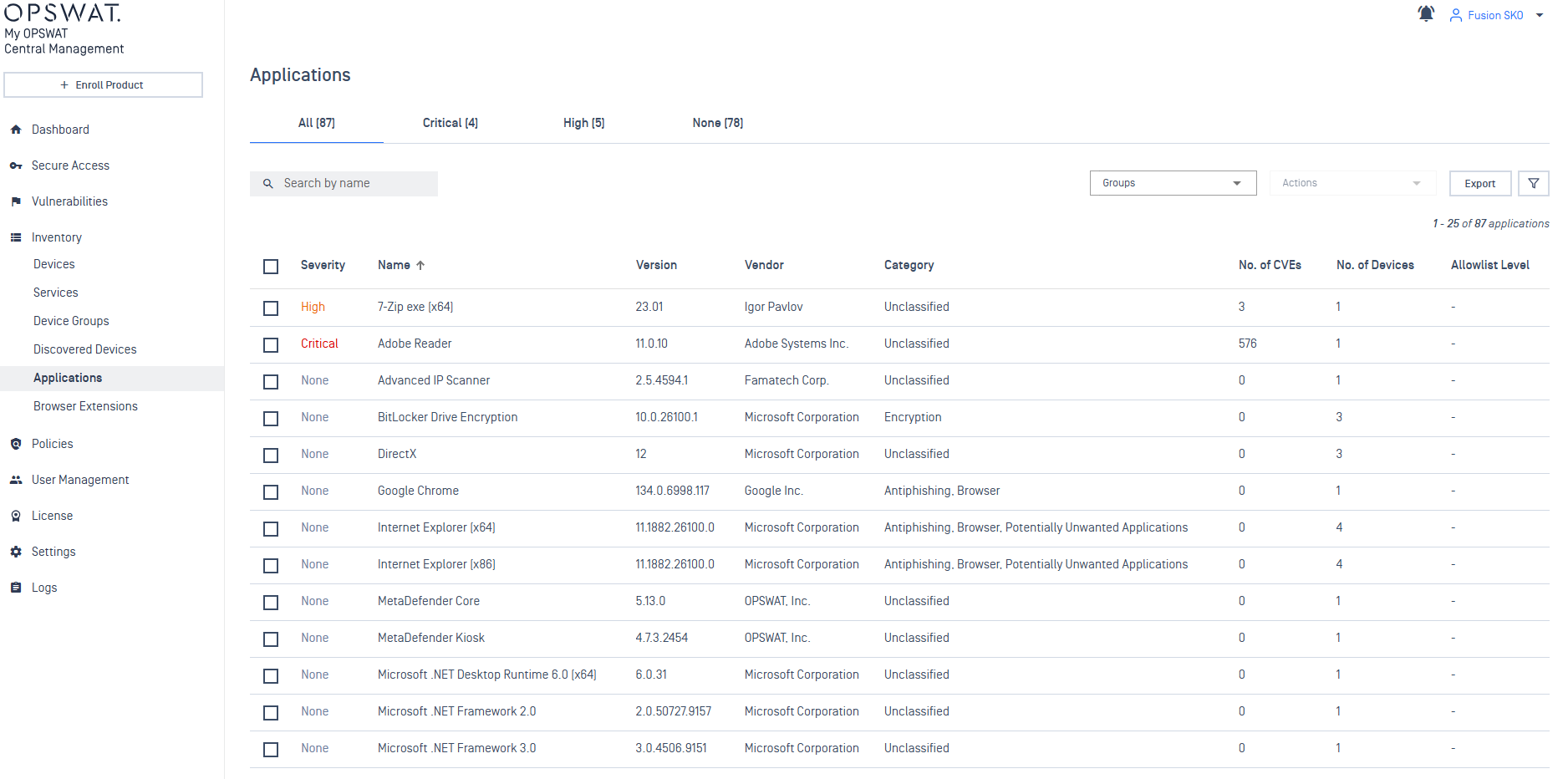Switch to the High [5] tab

(x=584, y=123)
